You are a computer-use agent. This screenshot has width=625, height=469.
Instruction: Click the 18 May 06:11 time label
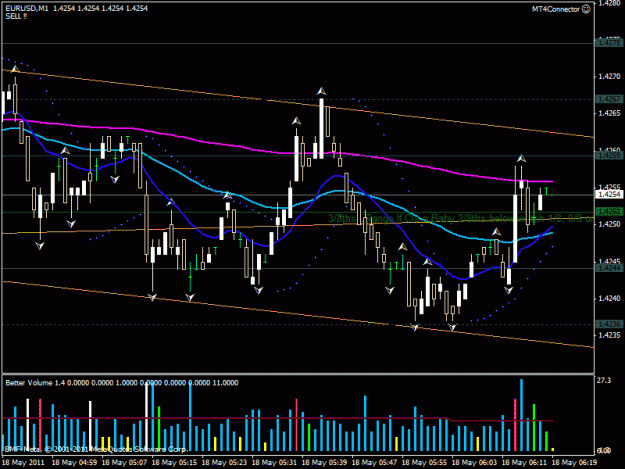click(x=525, y=463)
